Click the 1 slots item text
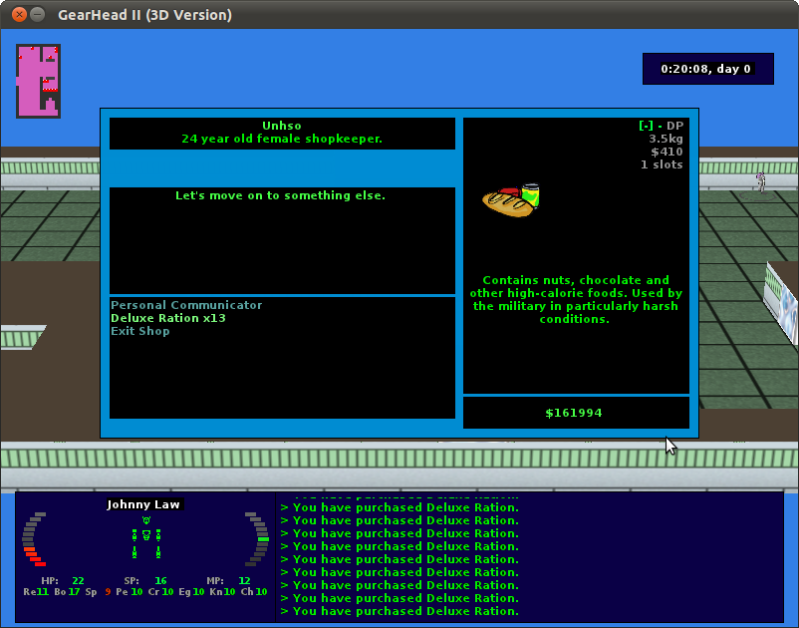 661,165
